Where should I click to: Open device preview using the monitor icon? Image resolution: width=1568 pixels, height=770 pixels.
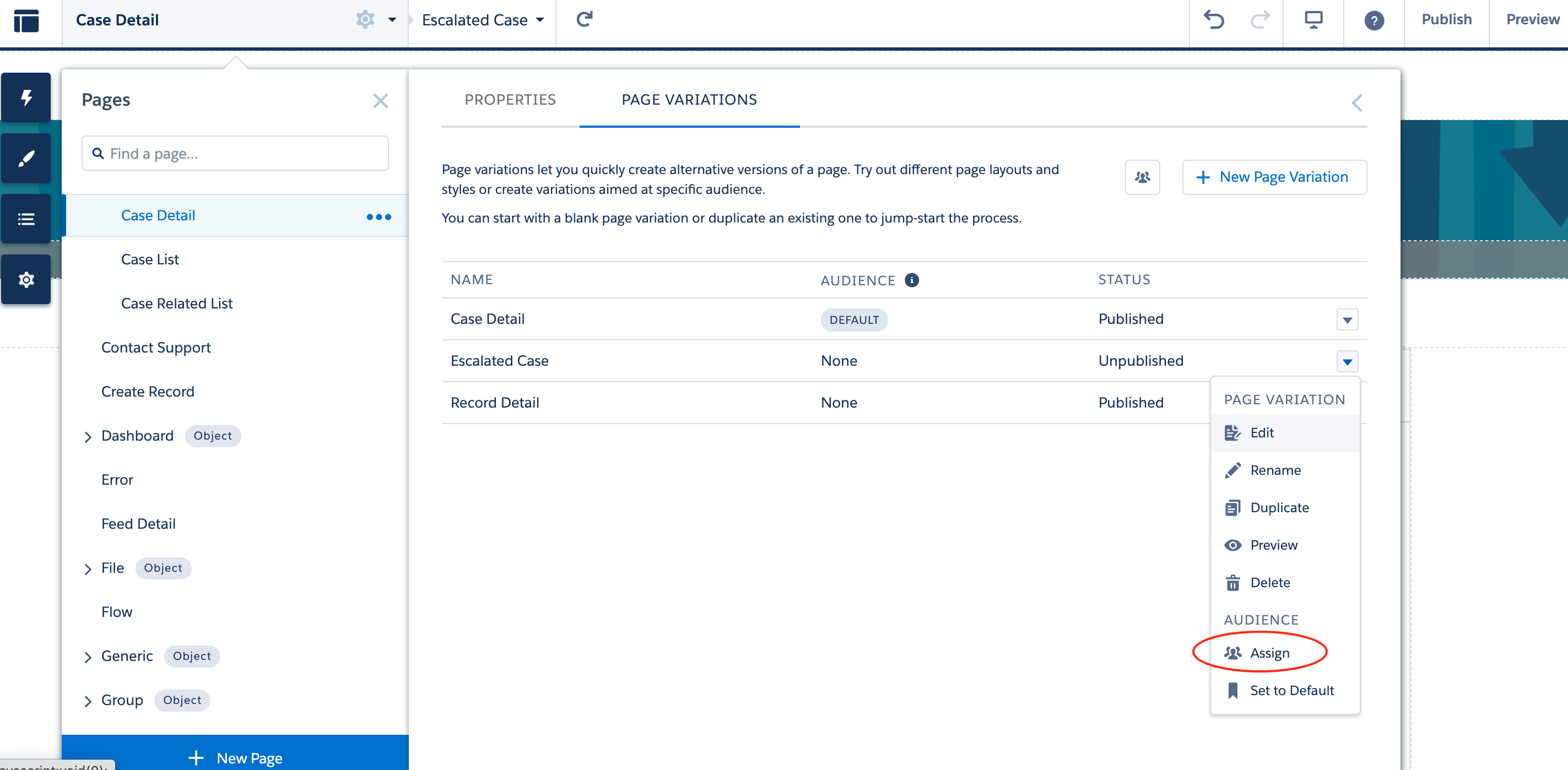tap(1313, 19)
